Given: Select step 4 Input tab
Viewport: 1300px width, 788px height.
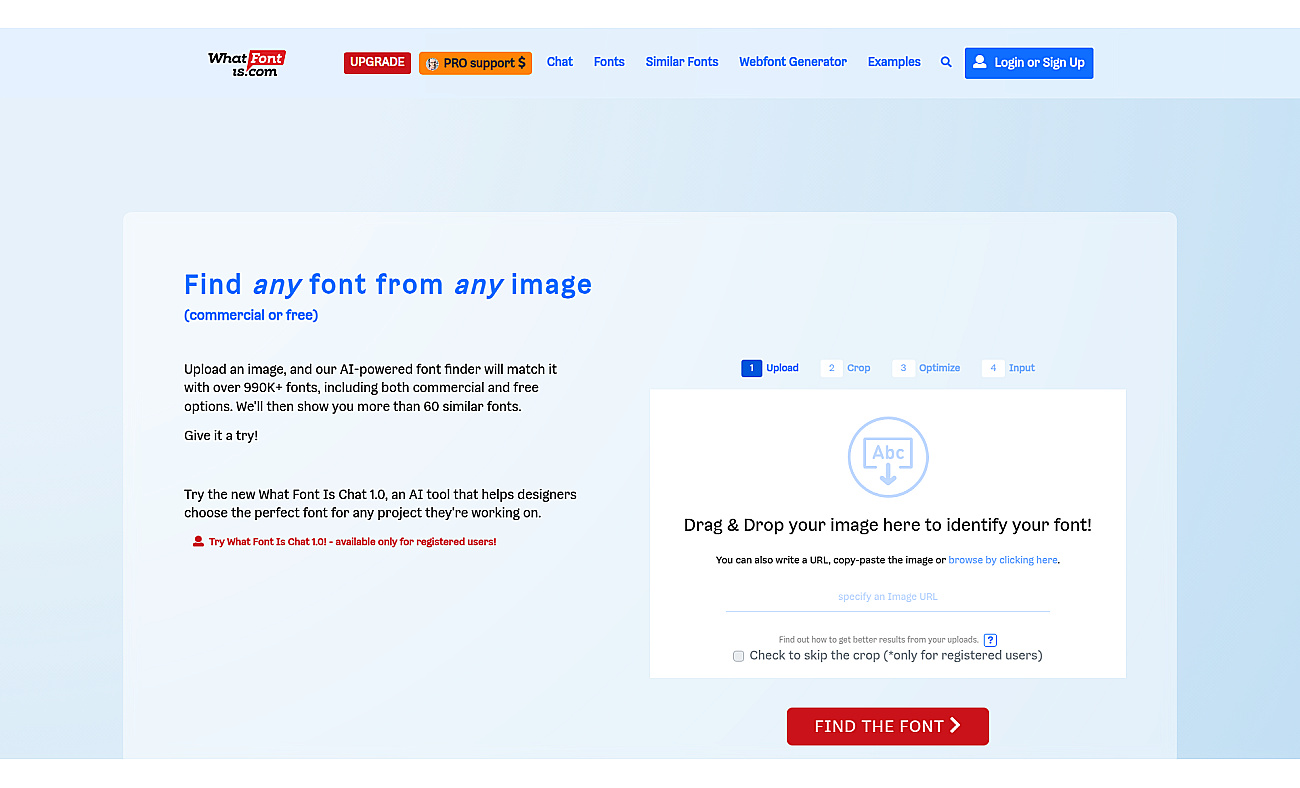Looking at the screenshot, I should [x=1009, y=368].
